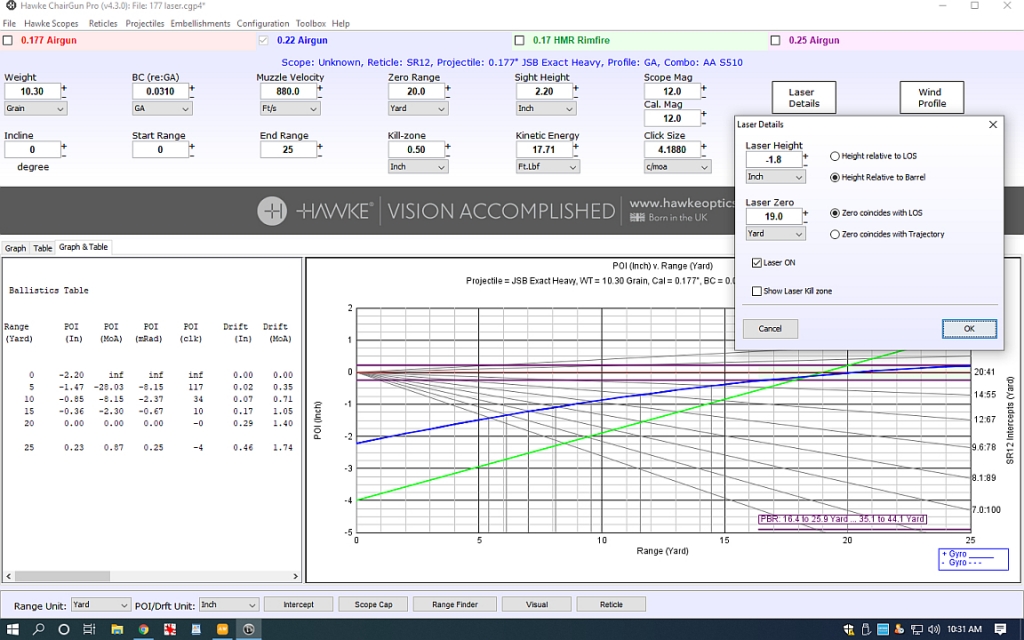Click the ballistics table horizontal scrollbar
This screenshot has width=1024, height=640.
tap(152, 576)
